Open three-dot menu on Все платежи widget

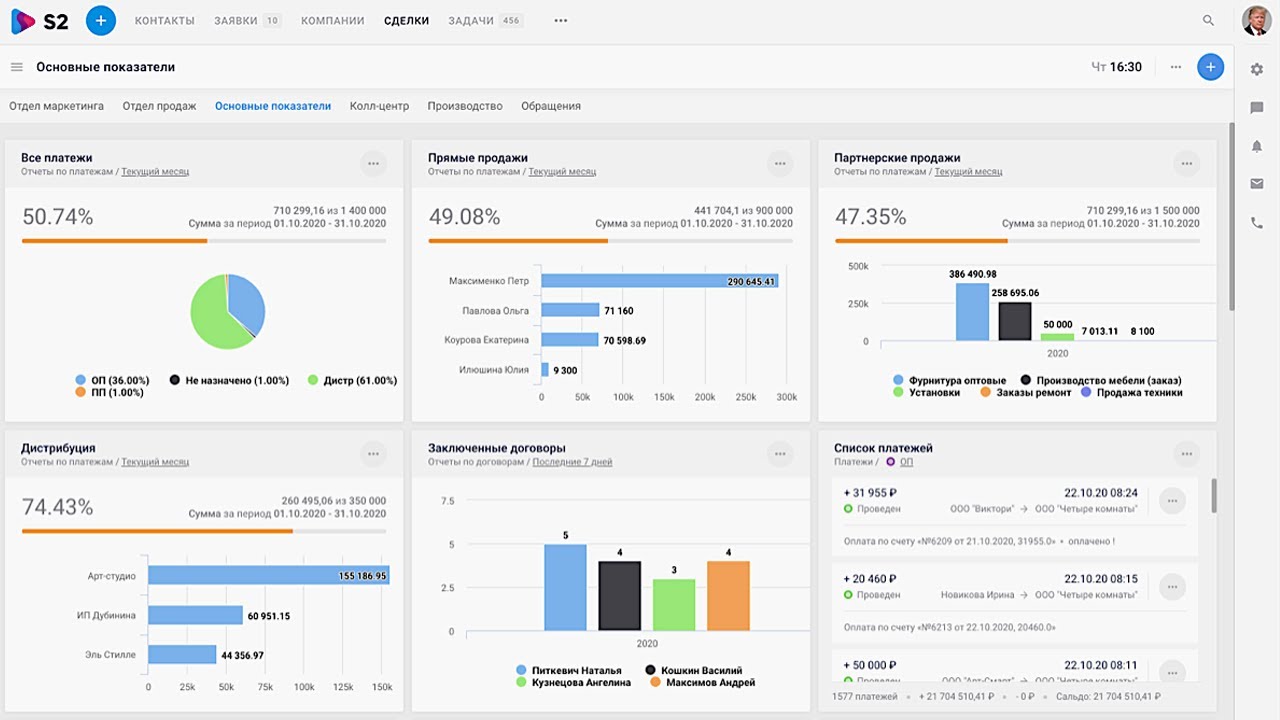[373, 164]
